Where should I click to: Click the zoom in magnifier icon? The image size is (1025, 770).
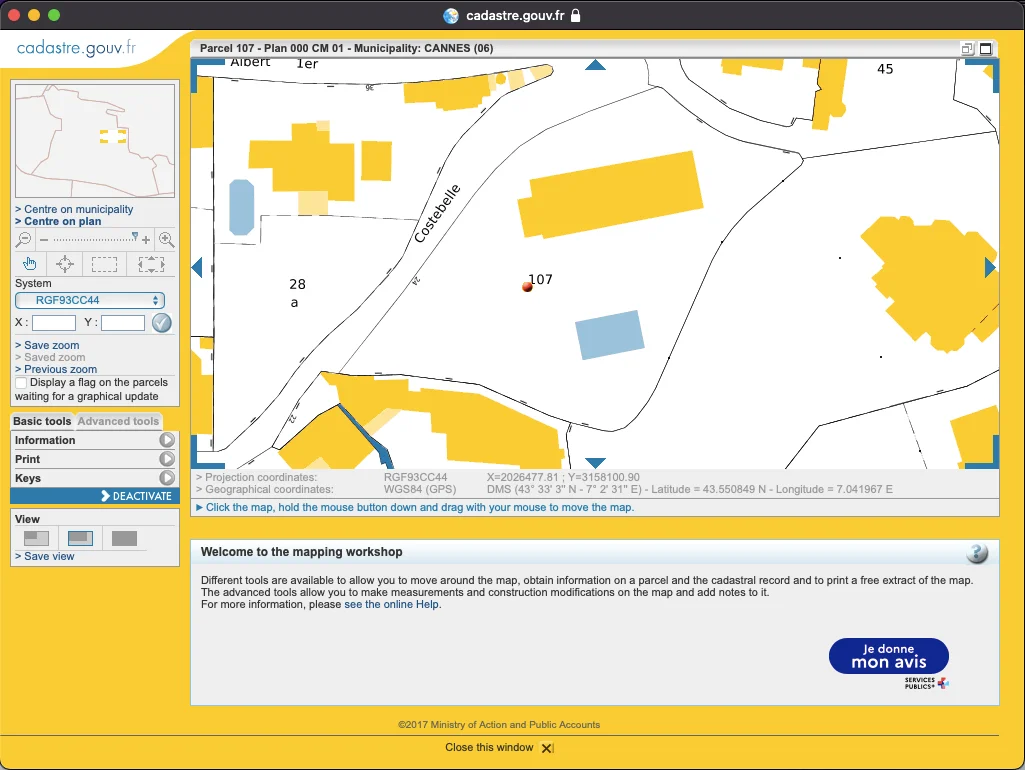click(x=166, y=240)
